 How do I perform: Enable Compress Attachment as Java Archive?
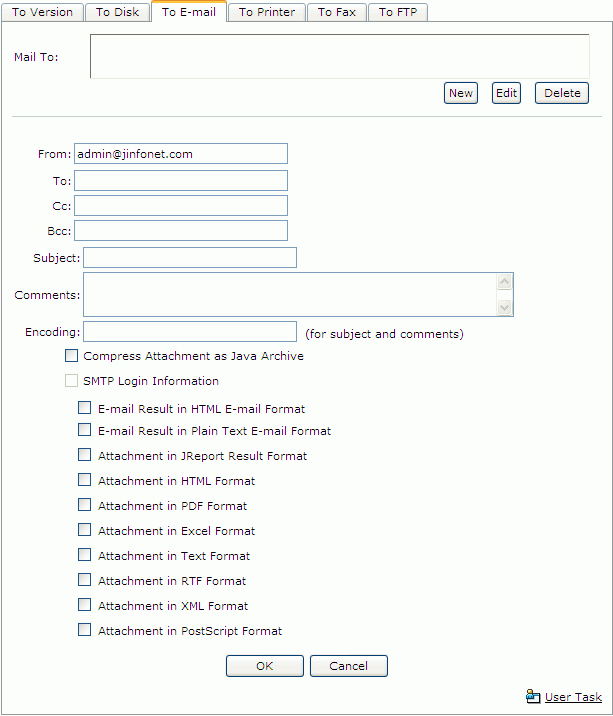coord(71,356)
